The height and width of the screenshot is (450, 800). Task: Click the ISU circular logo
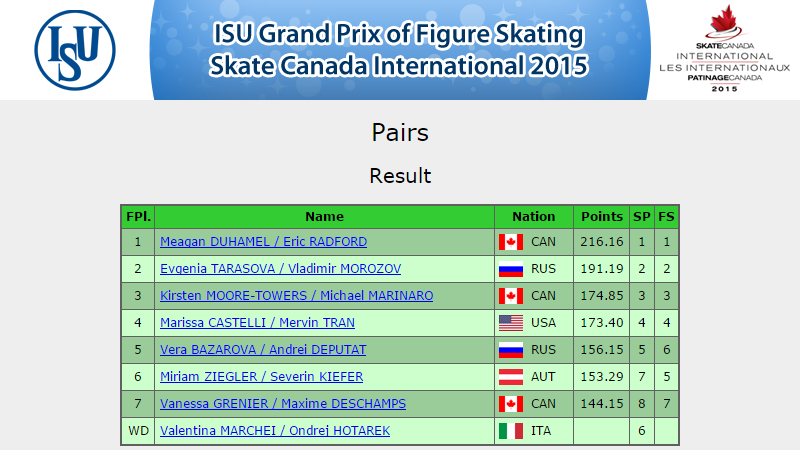click(x=75, y=50)
